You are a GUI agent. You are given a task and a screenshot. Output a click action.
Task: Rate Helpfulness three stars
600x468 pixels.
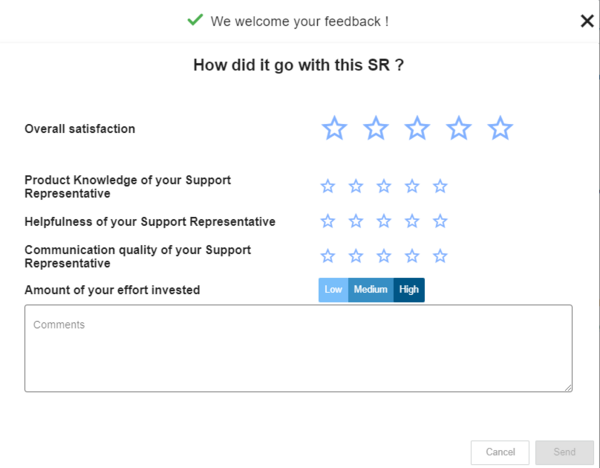[384, 221]
